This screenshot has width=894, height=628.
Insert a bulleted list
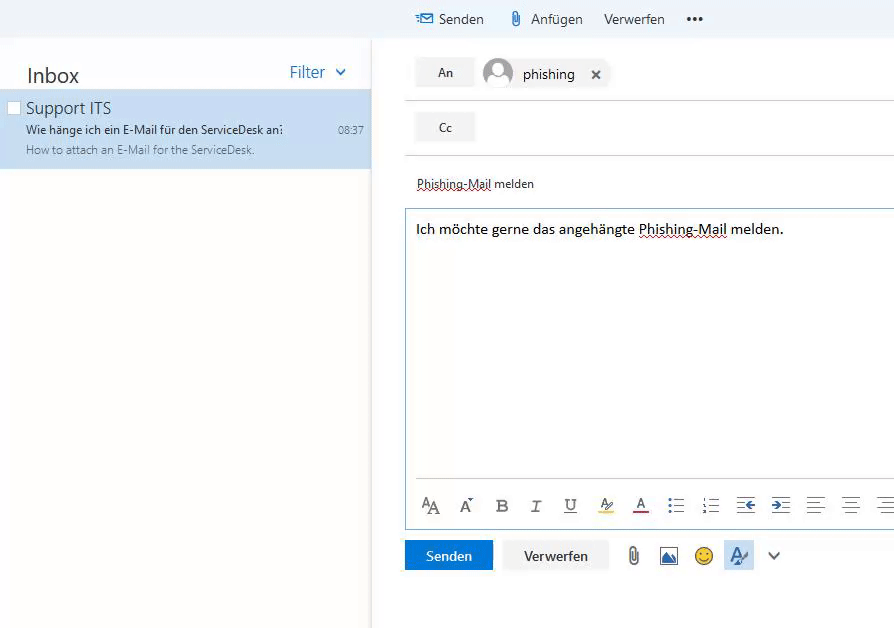click(x=676, y=506)
